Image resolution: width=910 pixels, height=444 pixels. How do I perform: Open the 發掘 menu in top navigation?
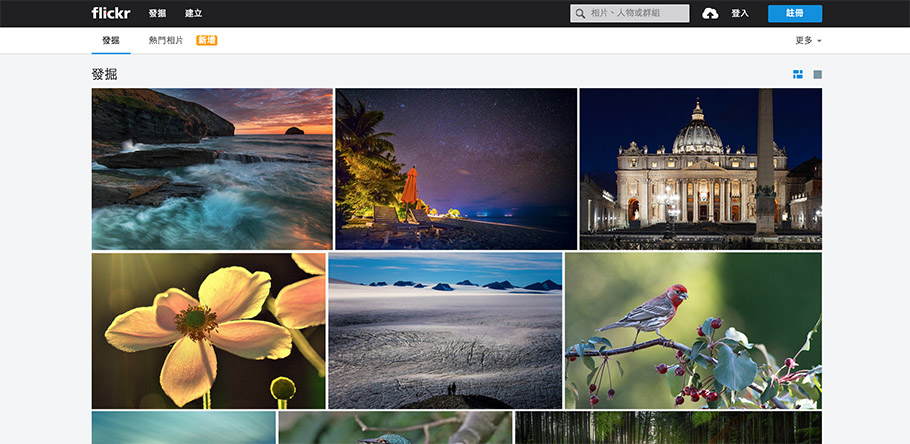click(157, 13)
